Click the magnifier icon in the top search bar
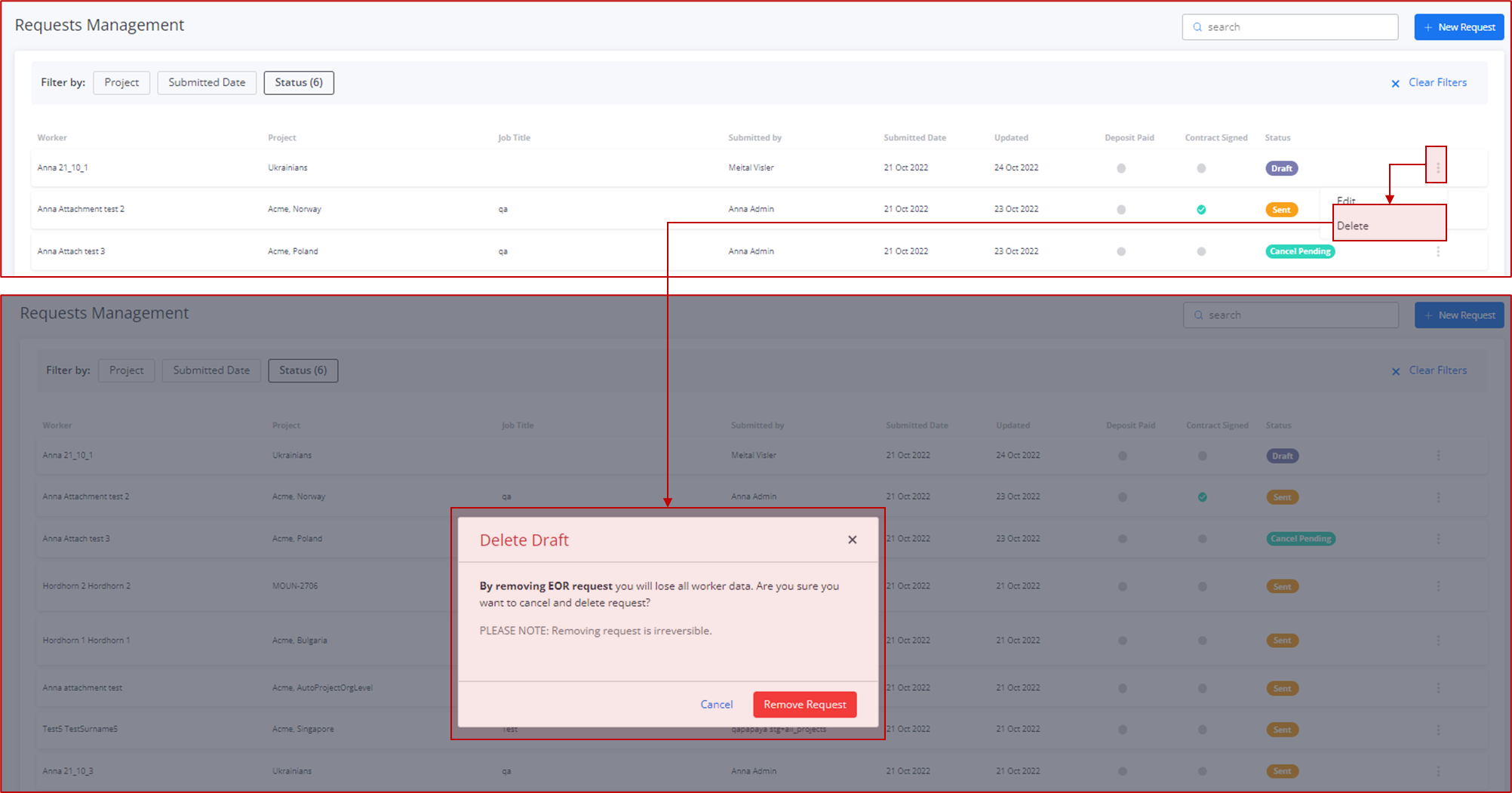Image resolution: width=1512 pixels, height=793 pixels. tap(1197, 26)
